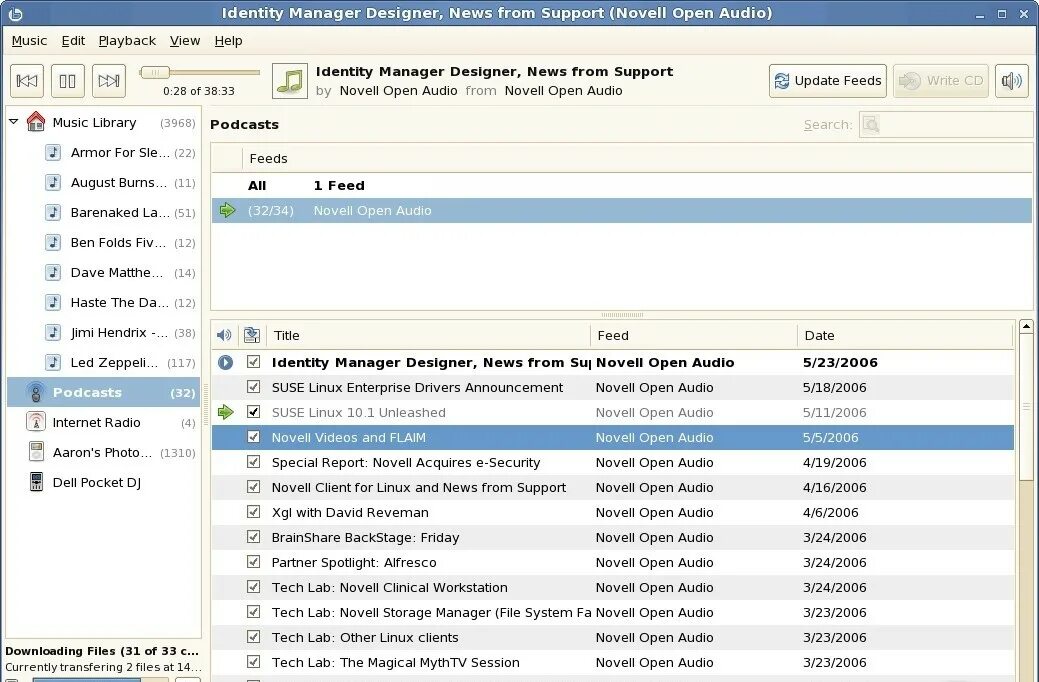The width and height of the screenshot is (1039, 682).
Task: Click the Downloading Files status text
Action: pos(101,651)
